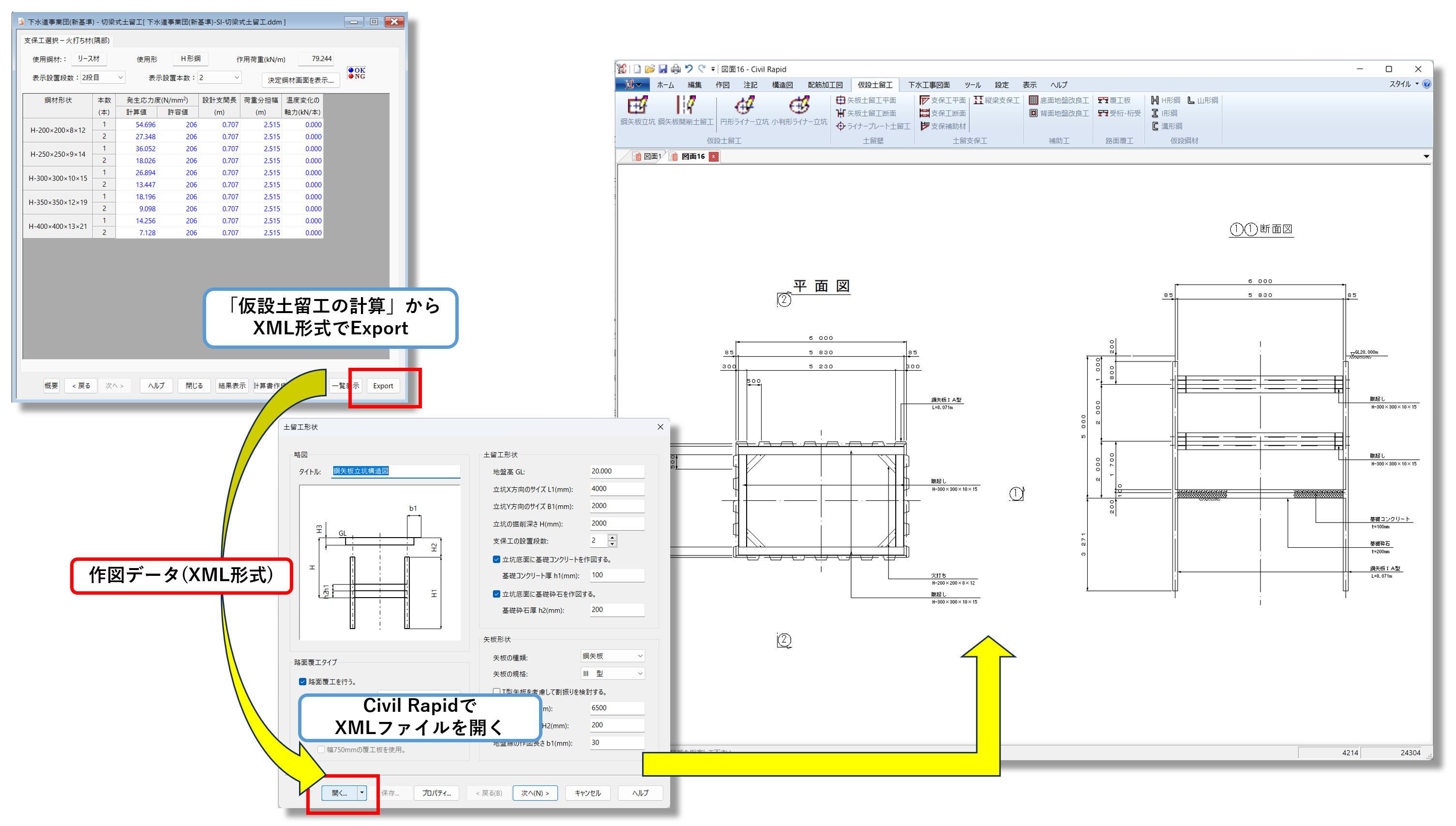Viewport: 1456px width, 826px height.
Task: Click the save disk icon in quick access
Action: click(662, 69)
